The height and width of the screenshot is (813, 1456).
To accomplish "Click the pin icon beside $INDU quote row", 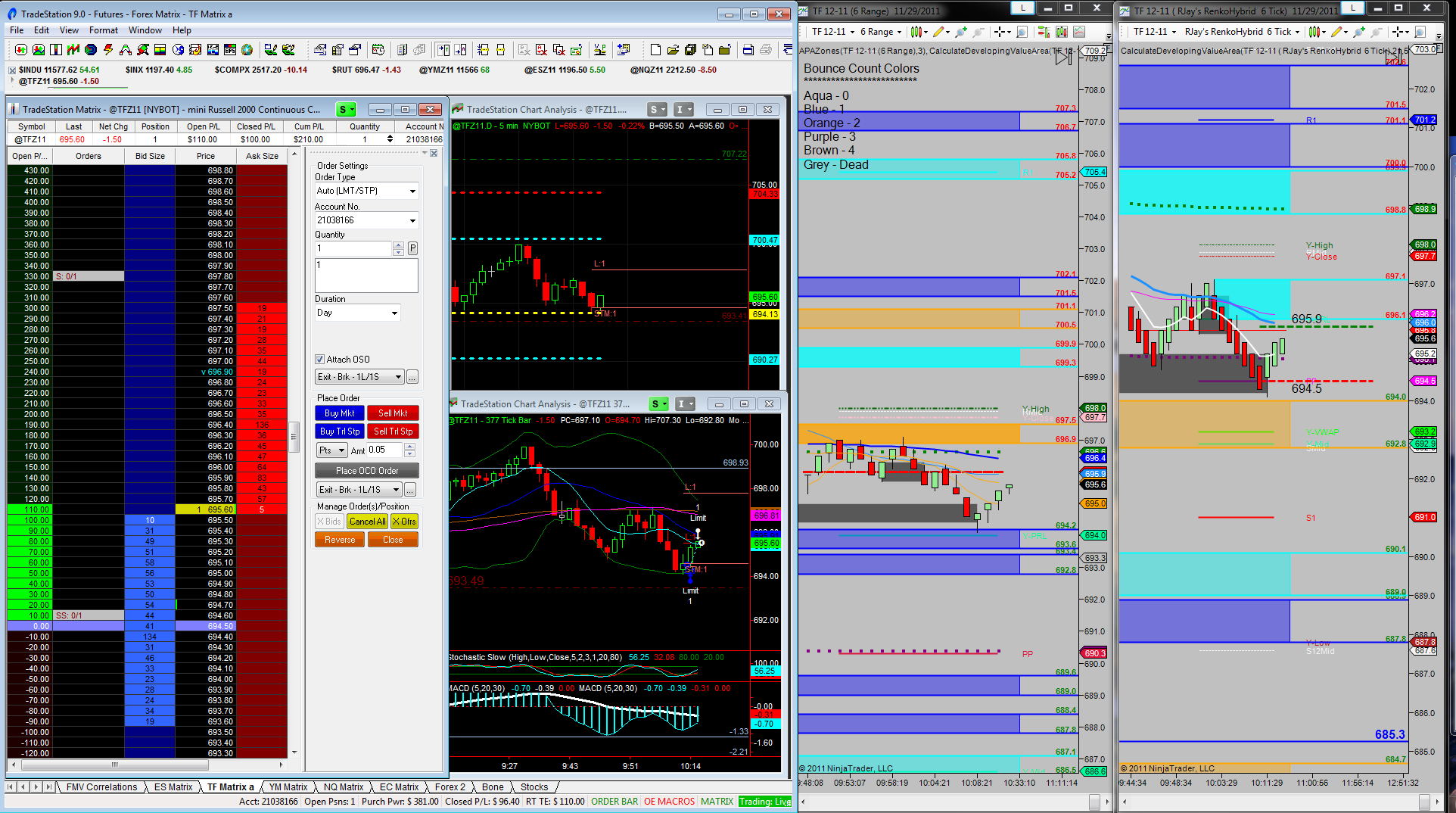I will coord(12,70).
